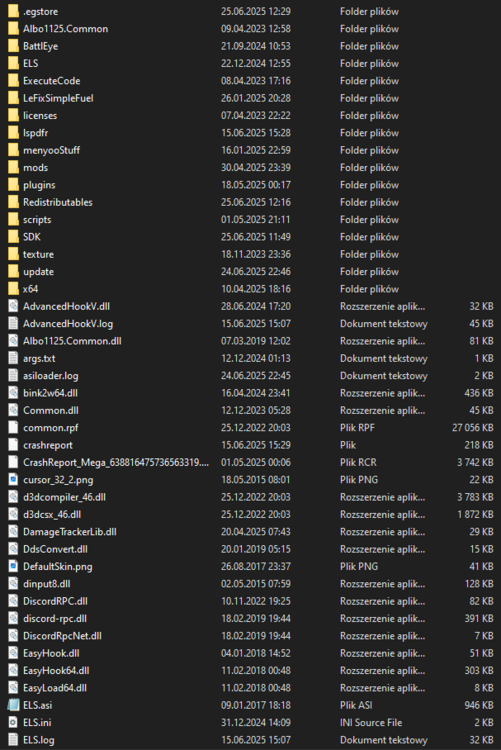
Task: Click the menyooStuff folder icon
Action: pyautogui.click(x=13, y=150)
